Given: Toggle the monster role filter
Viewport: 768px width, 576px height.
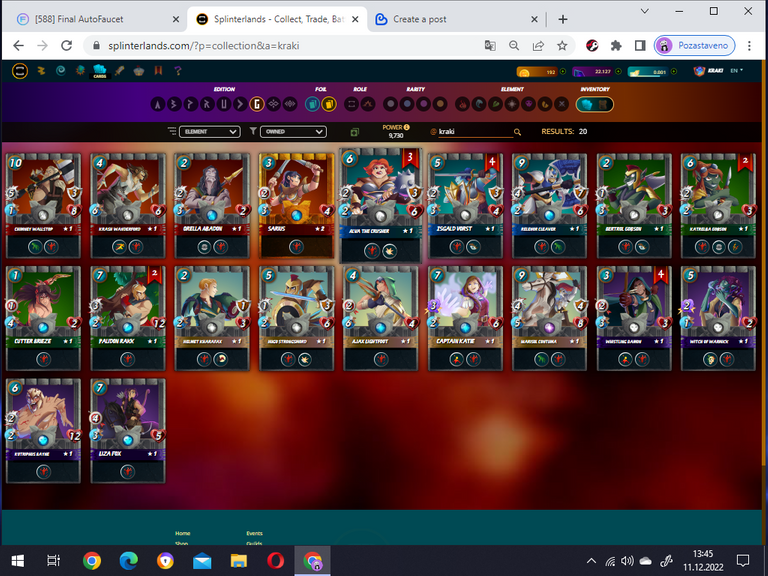Looking at the screenshot, I should 368,104.
